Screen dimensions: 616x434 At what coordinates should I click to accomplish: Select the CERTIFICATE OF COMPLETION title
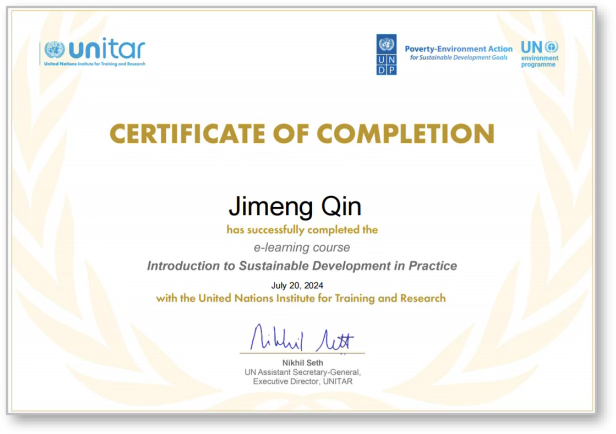302,133
